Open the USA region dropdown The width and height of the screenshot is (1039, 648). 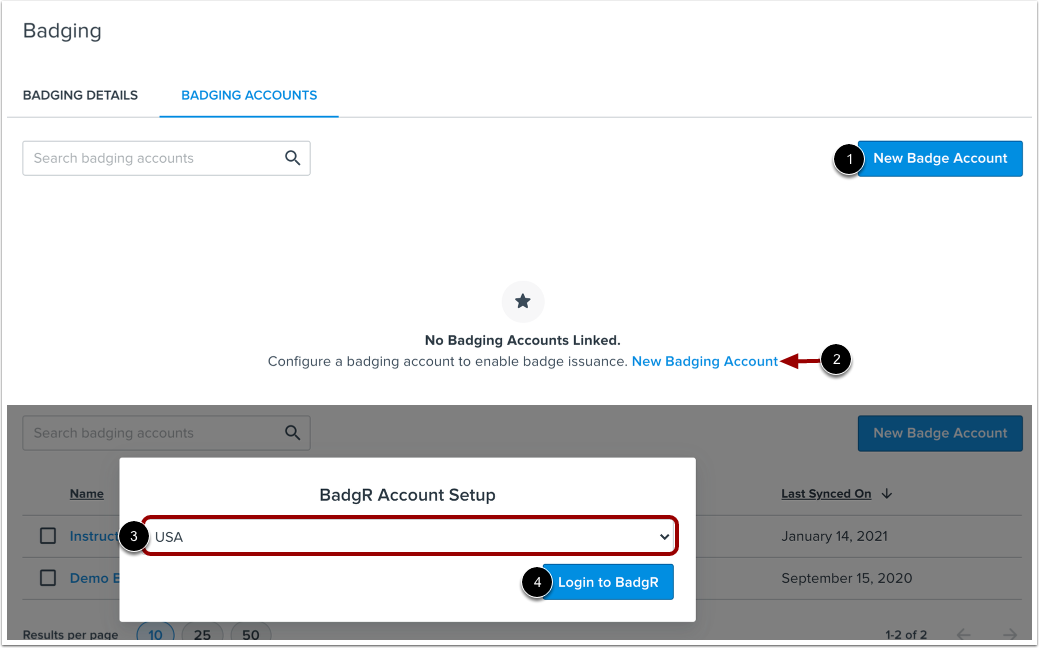click(x=410, y=536)
